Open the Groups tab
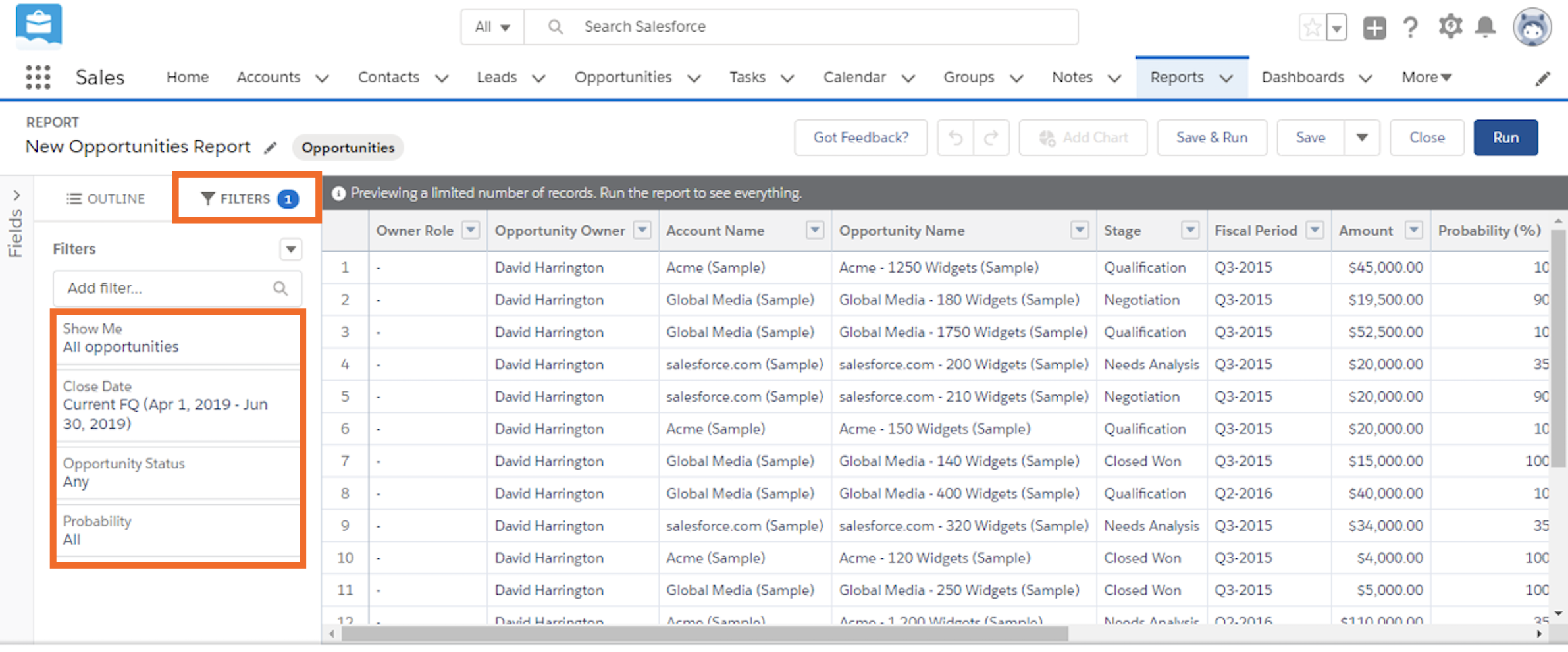 click(x=969, y=77)
